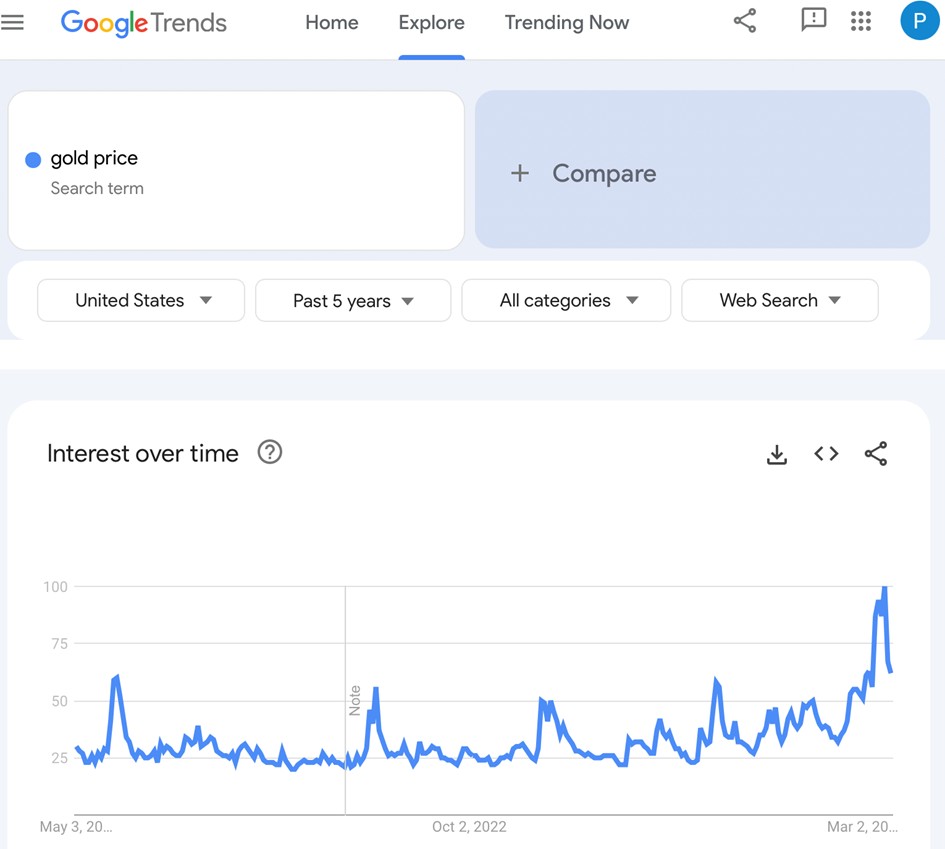Go to the Home tab
The height and width of the screenshot is (849, 945).
332,22
